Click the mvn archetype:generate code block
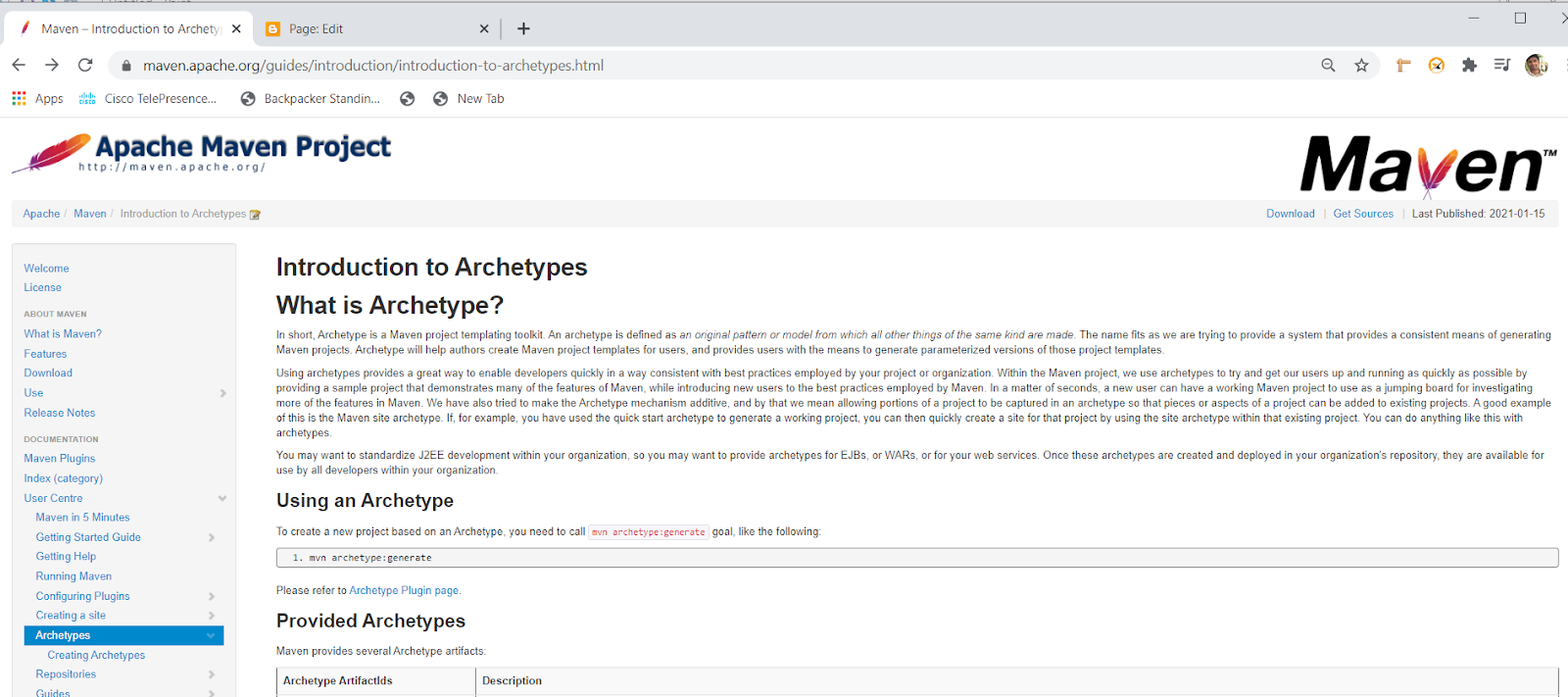1568x697 pixels. pos(917,558)
